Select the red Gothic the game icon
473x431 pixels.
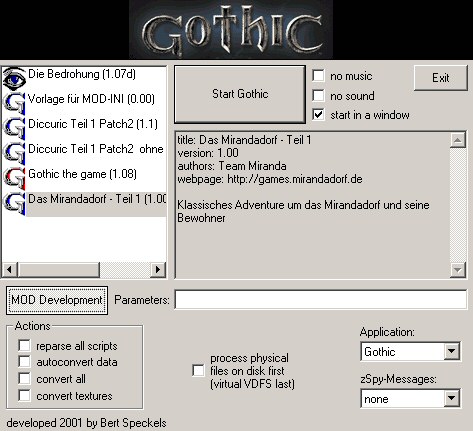[14, 178]
